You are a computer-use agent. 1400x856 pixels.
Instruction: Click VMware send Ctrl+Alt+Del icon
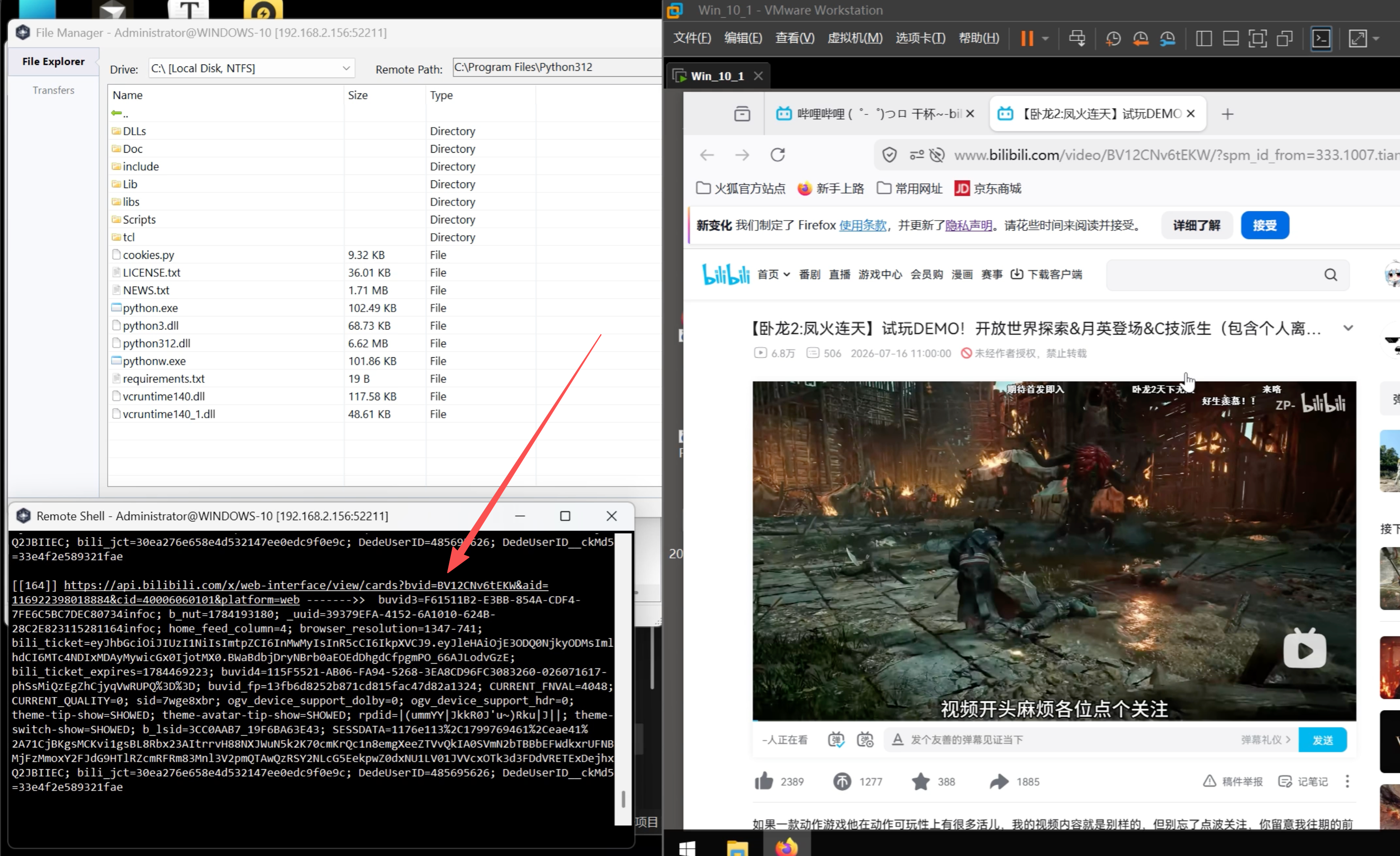coord(1077,39)
